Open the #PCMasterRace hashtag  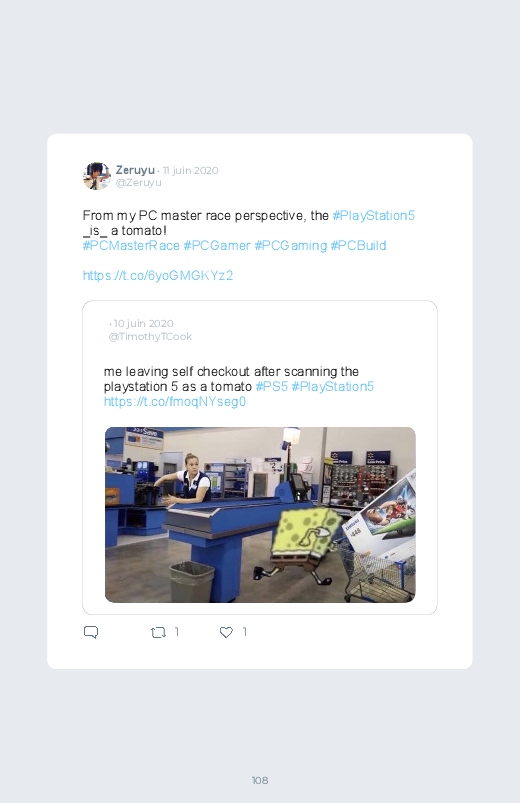coord(131,245)
